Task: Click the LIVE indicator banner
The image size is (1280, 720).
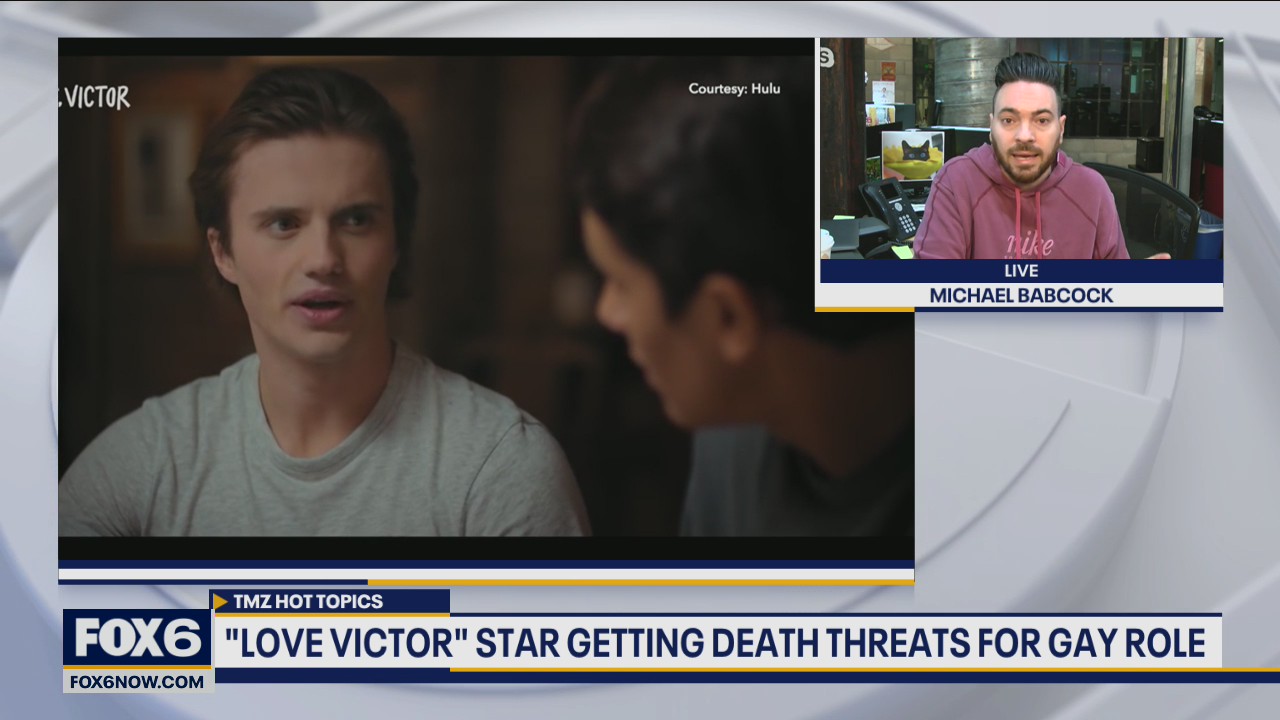Action: click(x=1020, y=271)
